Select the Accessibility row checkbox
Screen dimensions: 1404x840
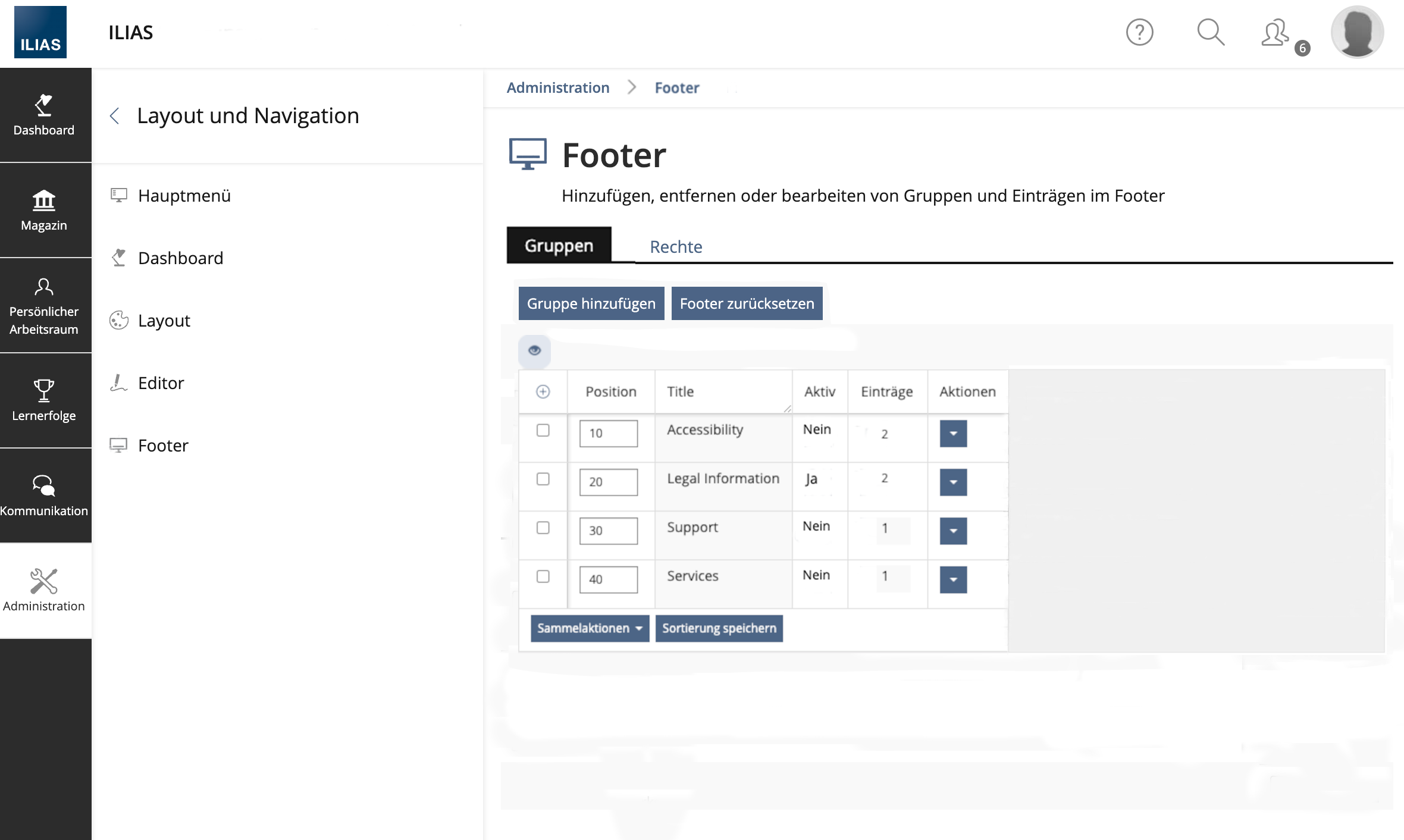(543, 430)
